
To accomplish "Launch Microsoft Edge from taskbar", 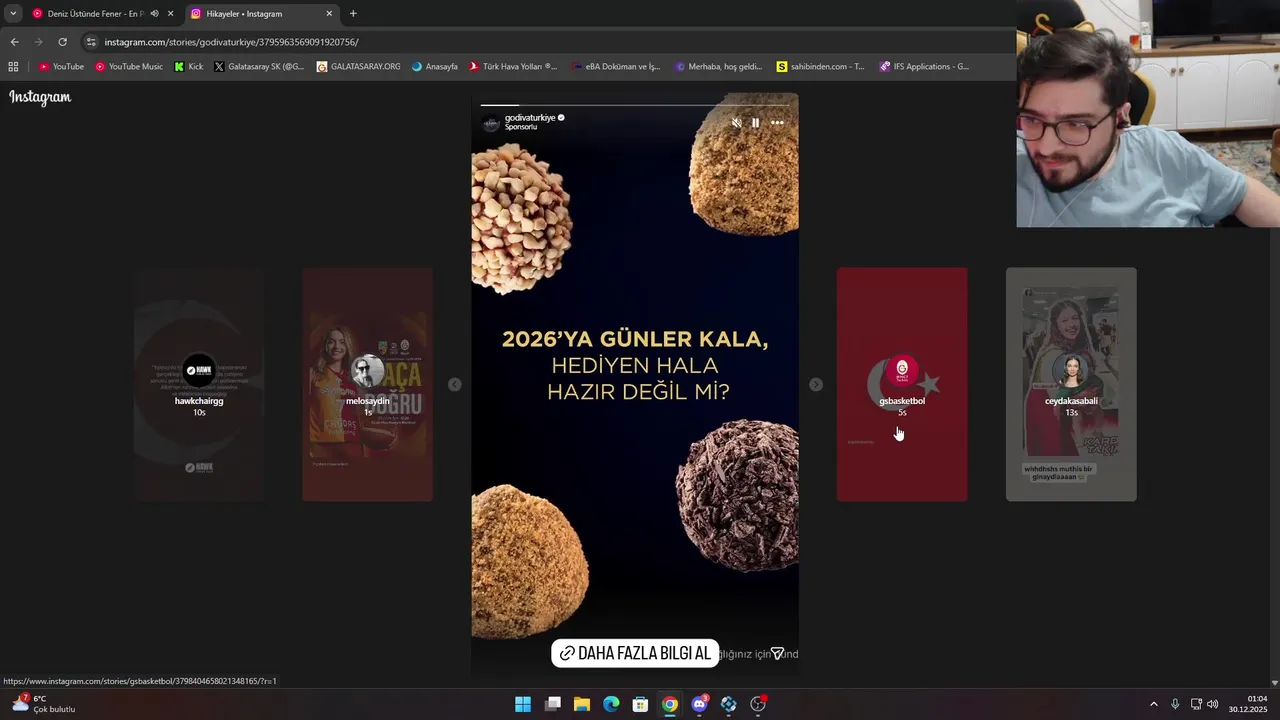I will pyautogui.click(x=611, y=704).
